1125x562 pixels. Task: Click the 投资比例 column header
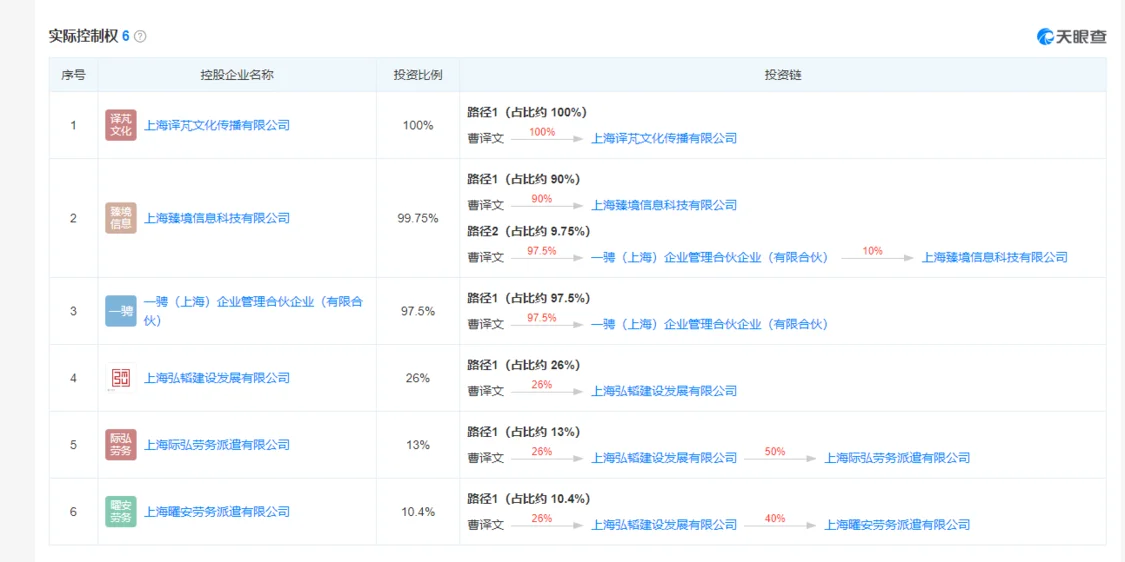coord(418,75)
